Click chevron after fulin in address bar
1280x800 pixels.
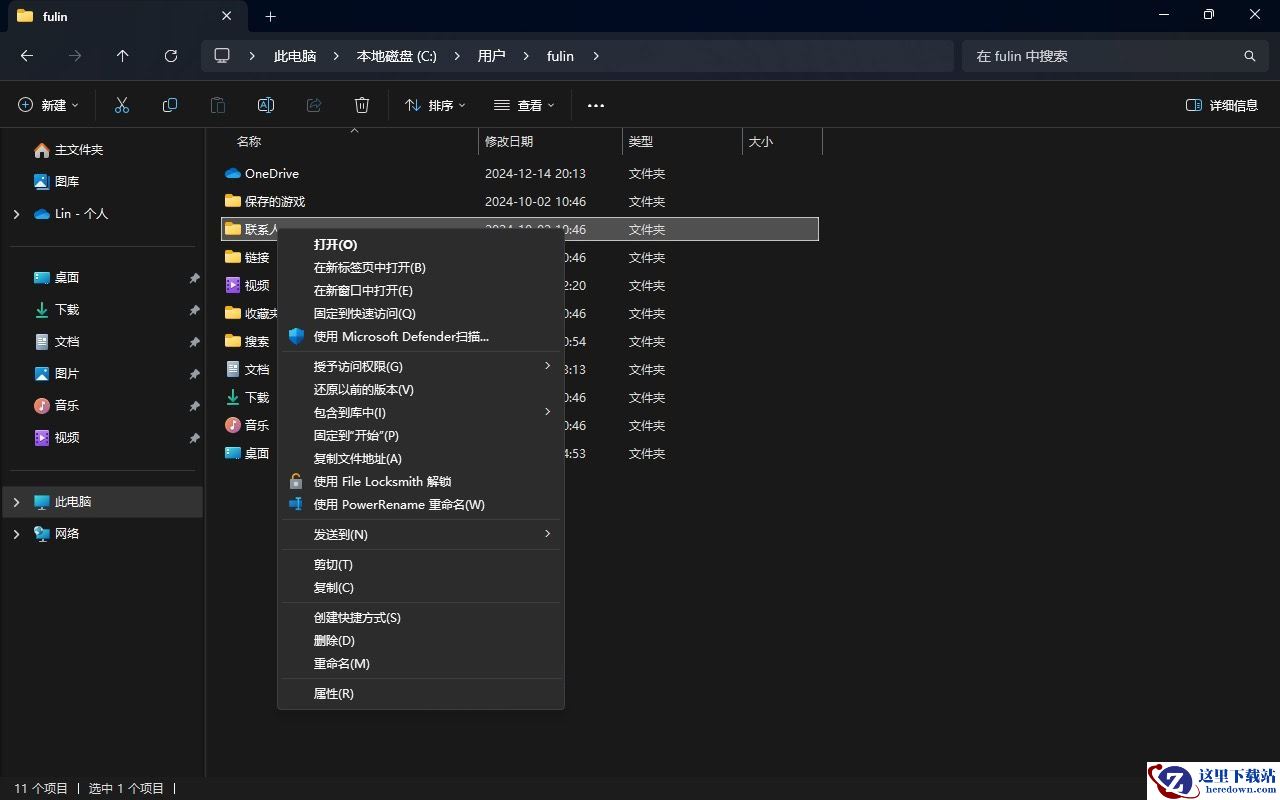(596, 56)
